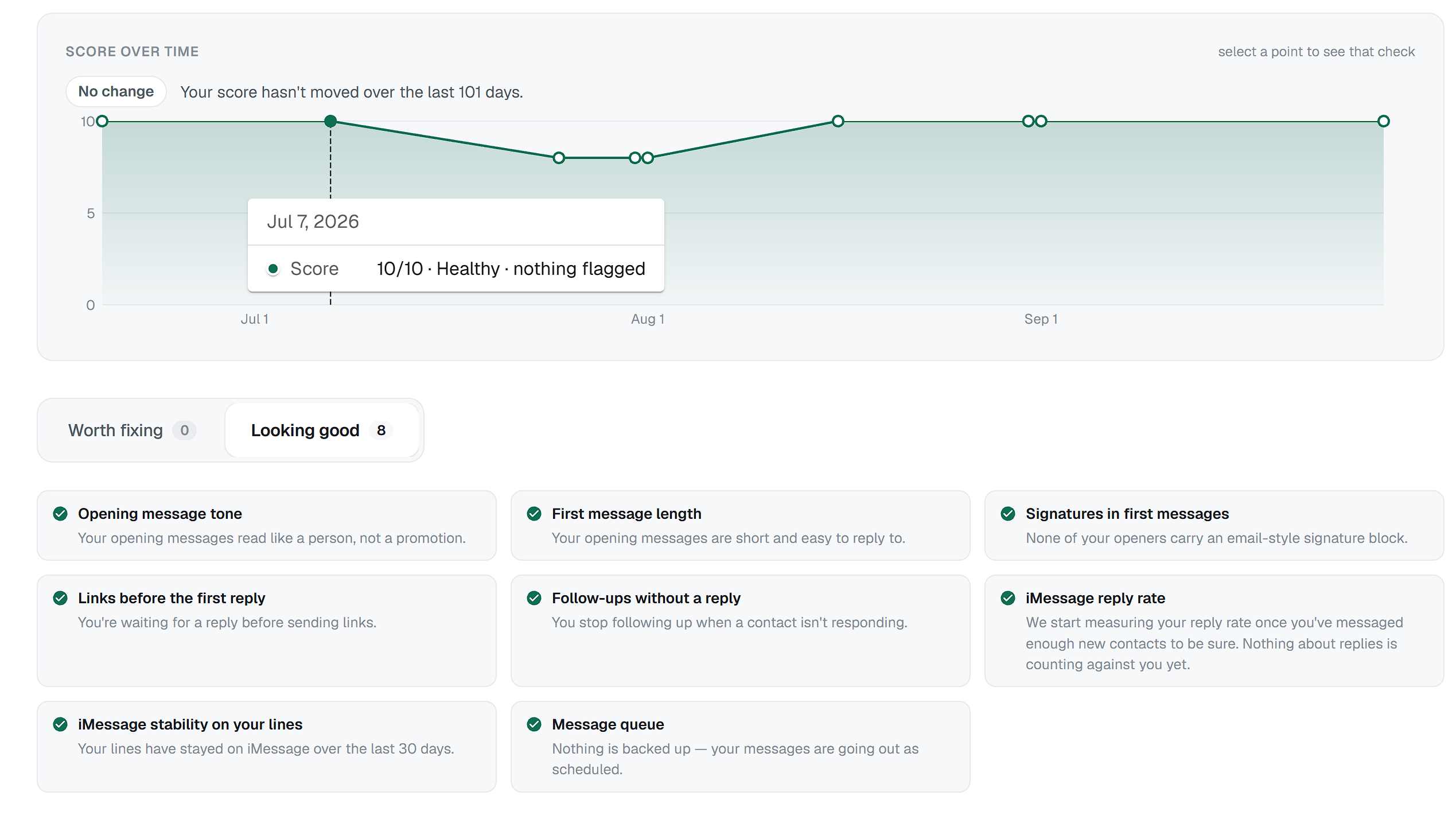This screenshot has height=815, width=1456.
Task: Open Links before the first reply title
Action: point(172,598)
